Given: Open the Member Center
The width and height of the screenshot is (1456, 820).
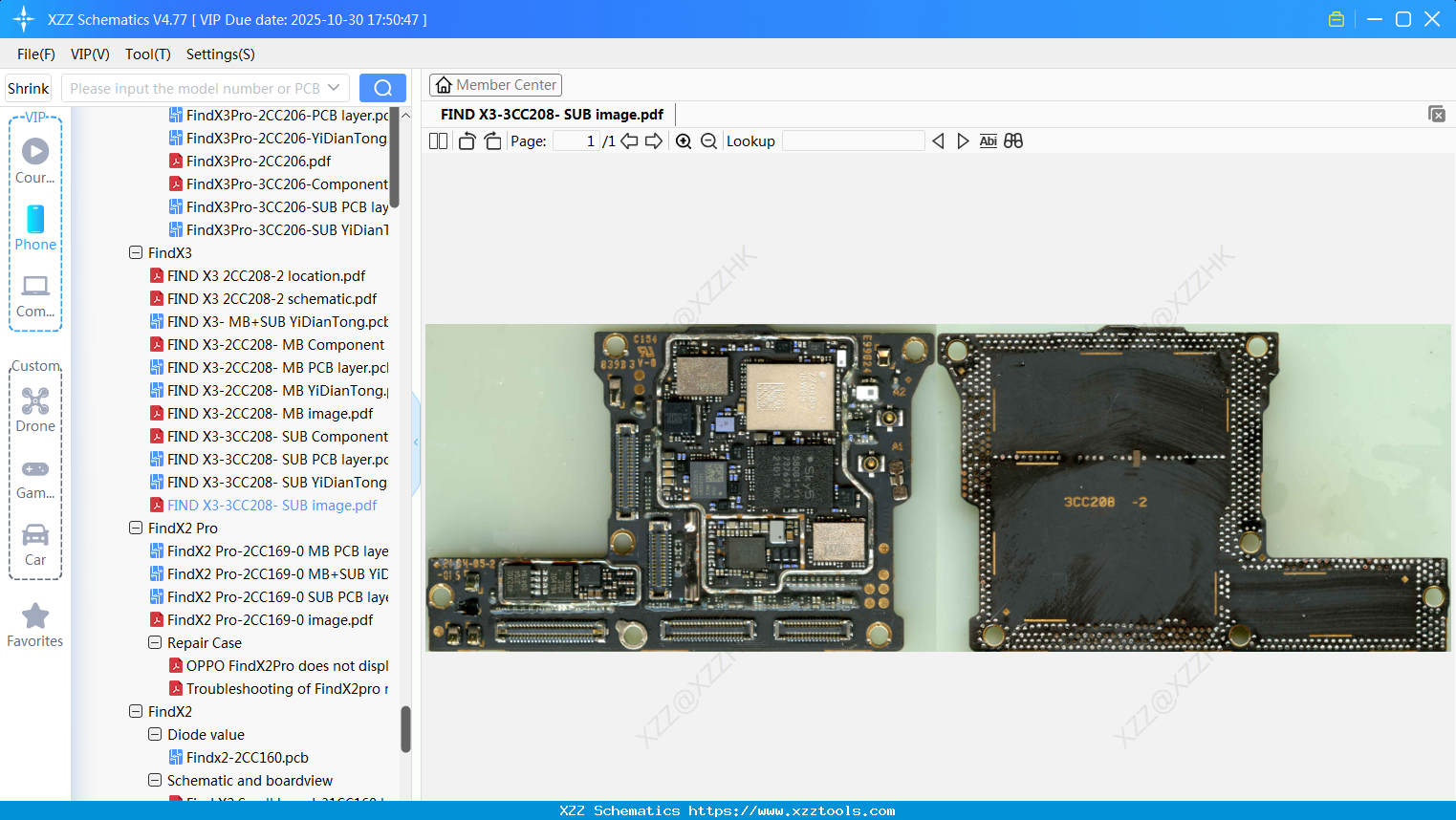Looking at the screenshot, I should click(495, 85).
